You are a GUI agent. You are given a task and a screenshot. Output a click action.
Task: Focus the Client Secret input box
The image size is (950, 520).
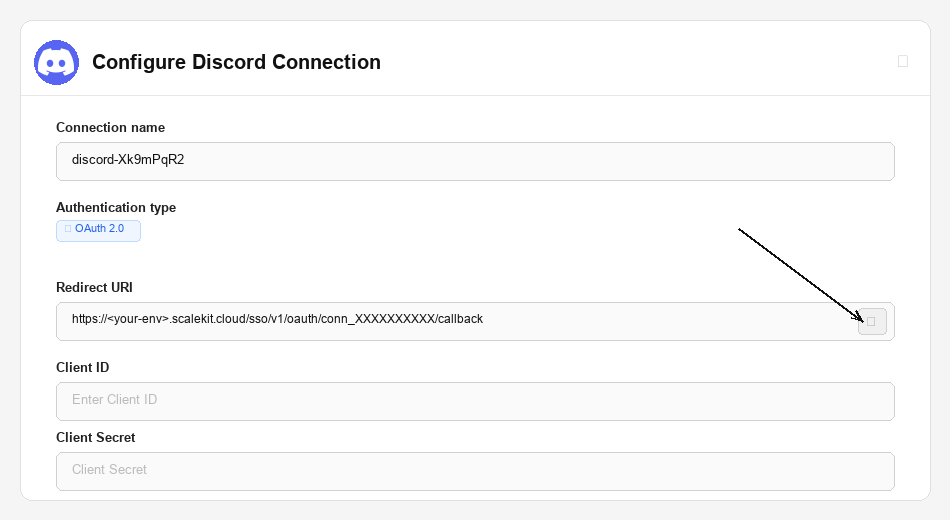tap(475, 471)
